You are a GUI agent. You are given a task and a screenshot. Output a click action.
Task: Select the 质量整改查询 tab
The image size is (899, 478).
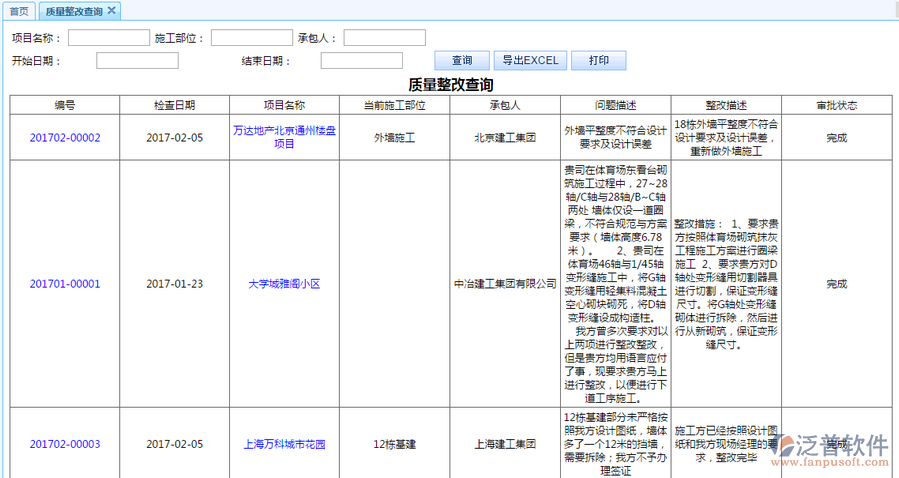[73, 11]
